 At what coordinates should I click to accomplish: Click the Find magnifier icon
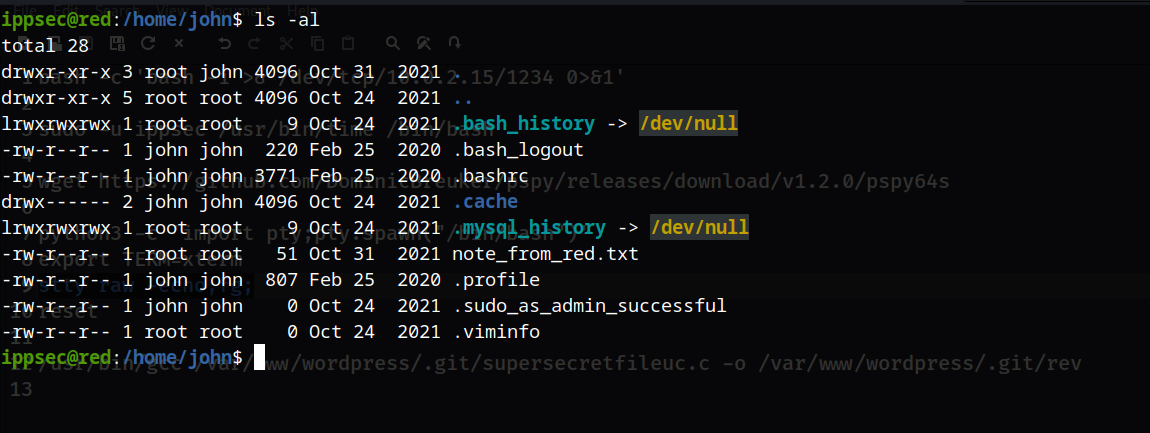pos(392,44)
